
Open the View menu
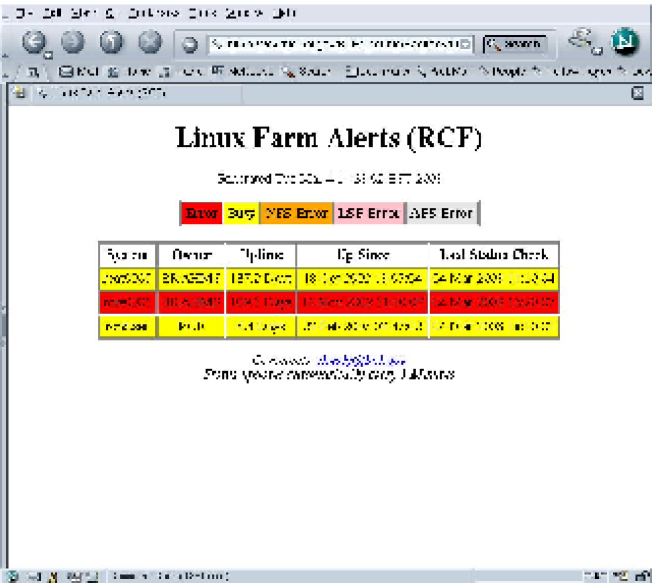(83, 13)
